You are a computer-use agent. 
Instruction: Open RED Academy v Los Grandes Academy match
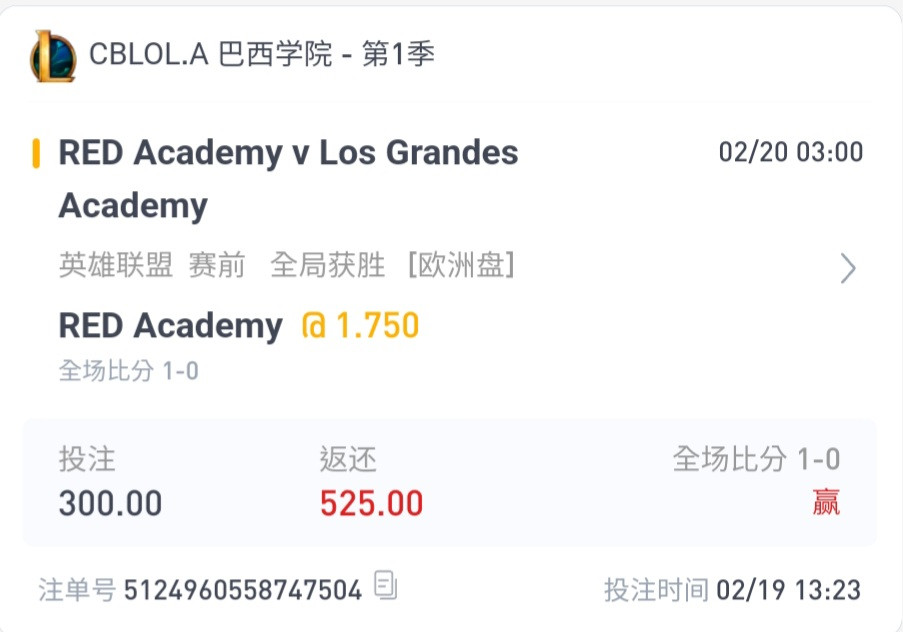[x=289, y=179]
